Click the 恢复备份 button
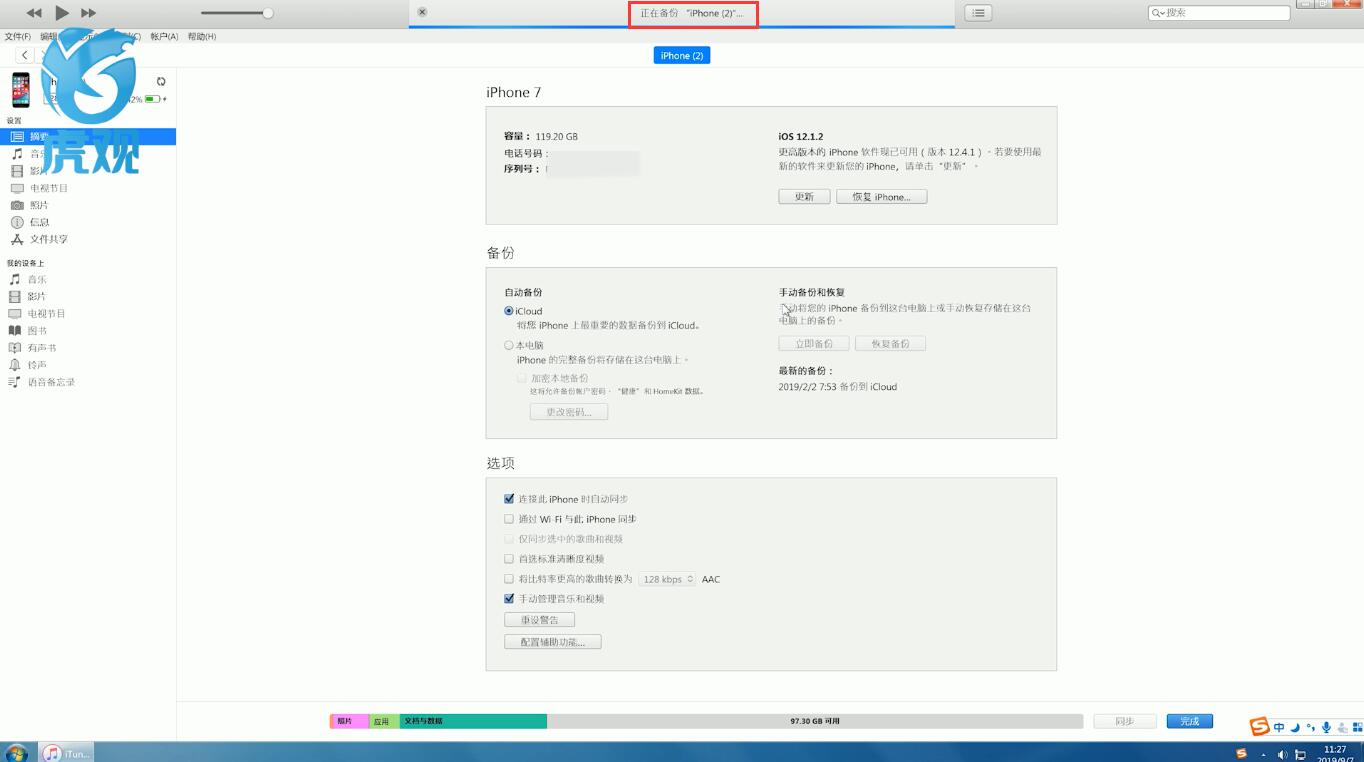The image size is (1364, 762). (891, 343)
